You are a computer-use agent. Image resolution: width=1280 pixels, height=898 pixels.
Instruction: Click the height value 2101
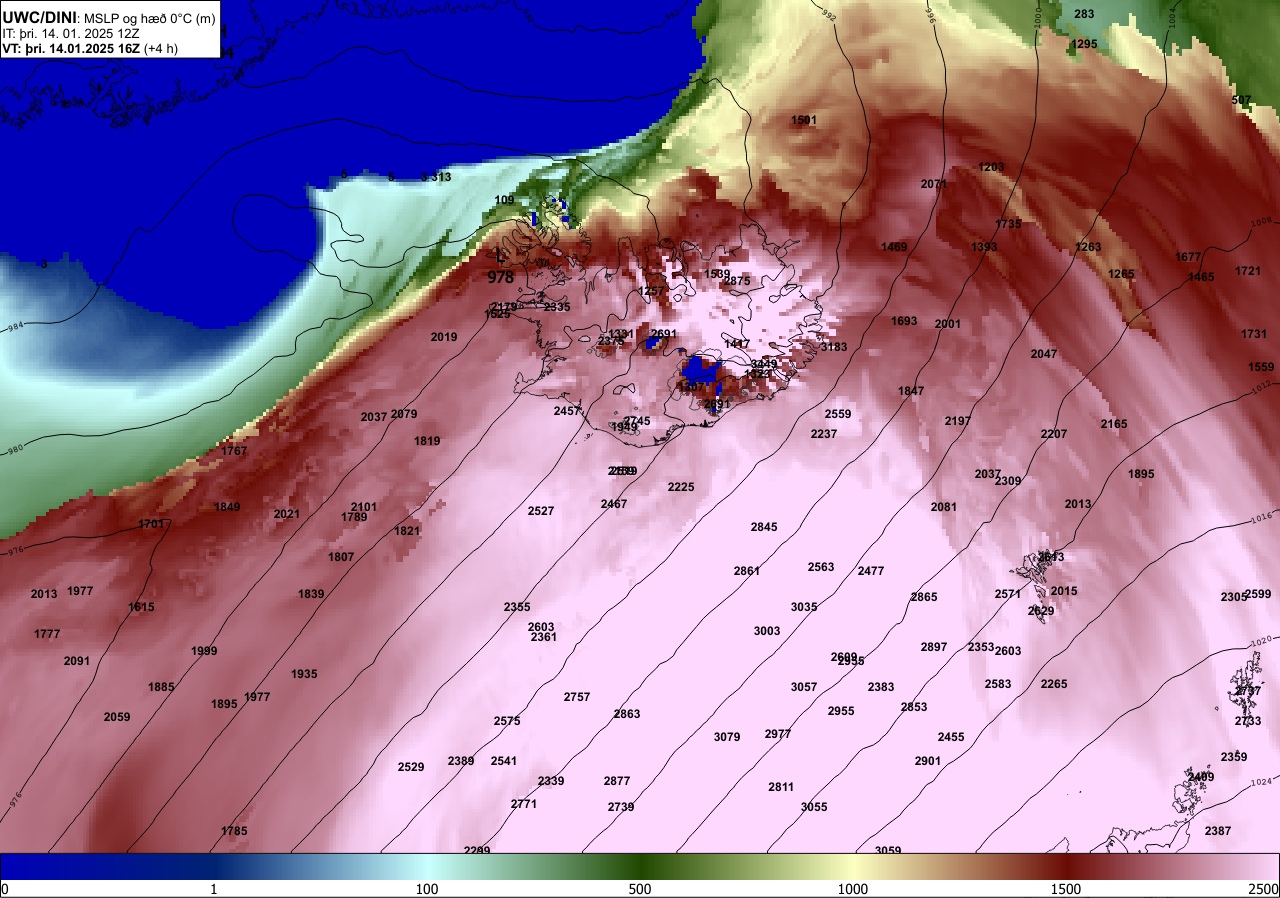pos(364,507)
